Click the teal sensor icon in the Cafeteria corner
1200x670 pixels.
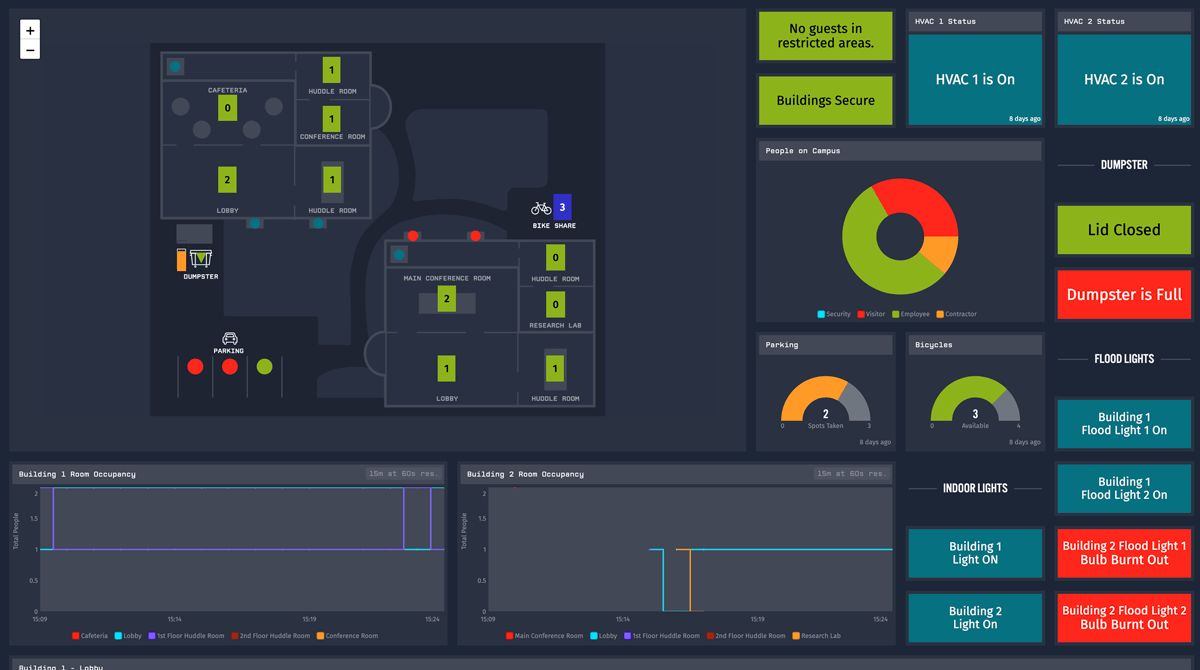[x=175, y=65]
